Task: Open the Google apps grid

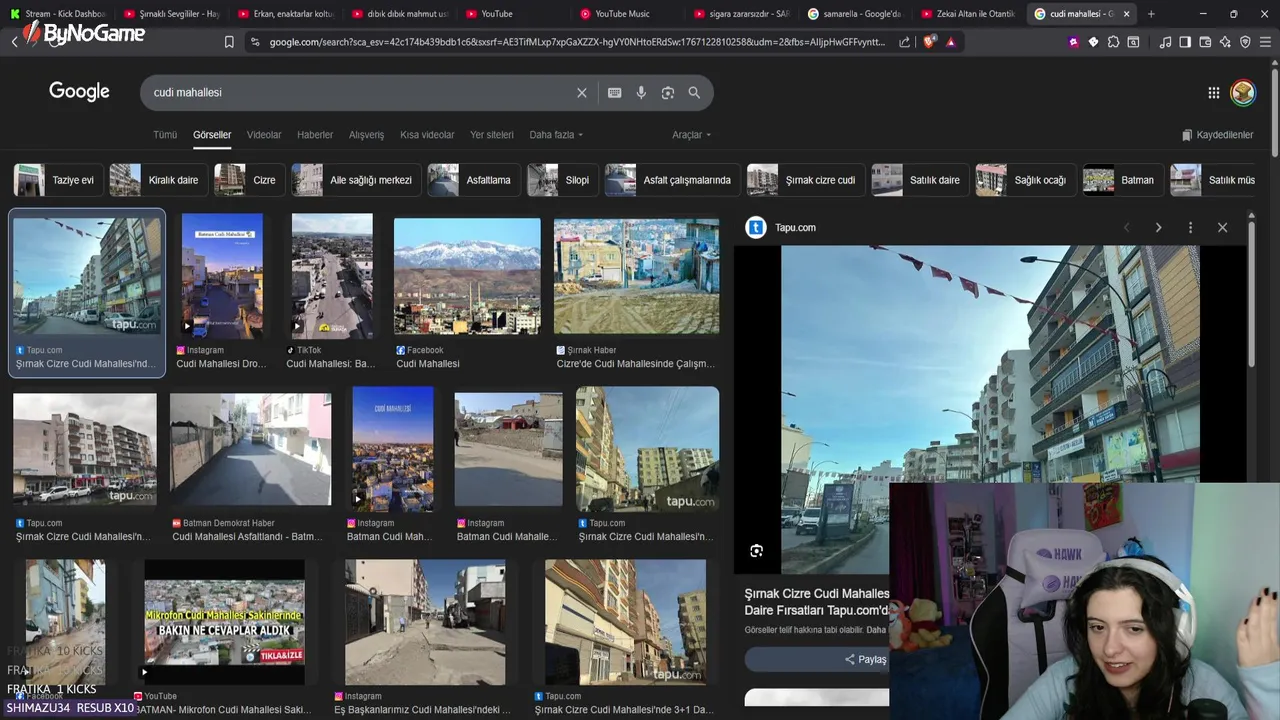Action: click(x=1213, y=93)
